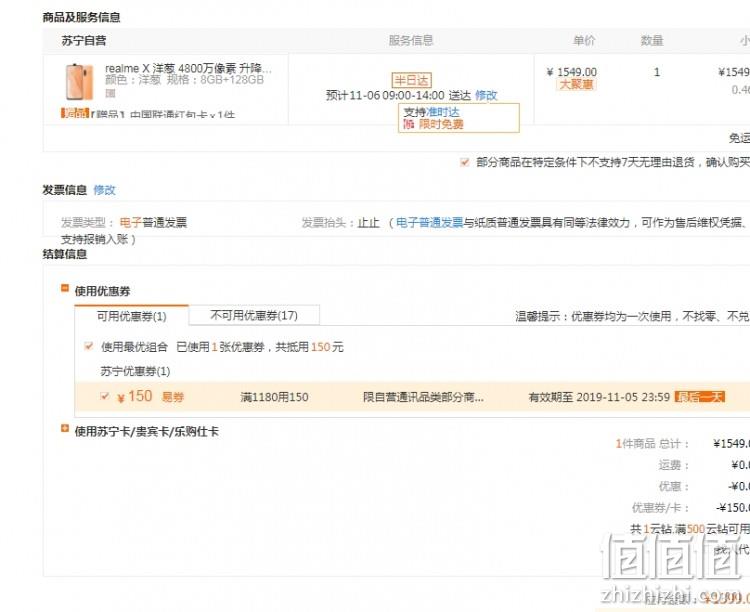Click the 最后一天 coupon badge
This screenshot has height=612, width=750.
tap(700, 397)
